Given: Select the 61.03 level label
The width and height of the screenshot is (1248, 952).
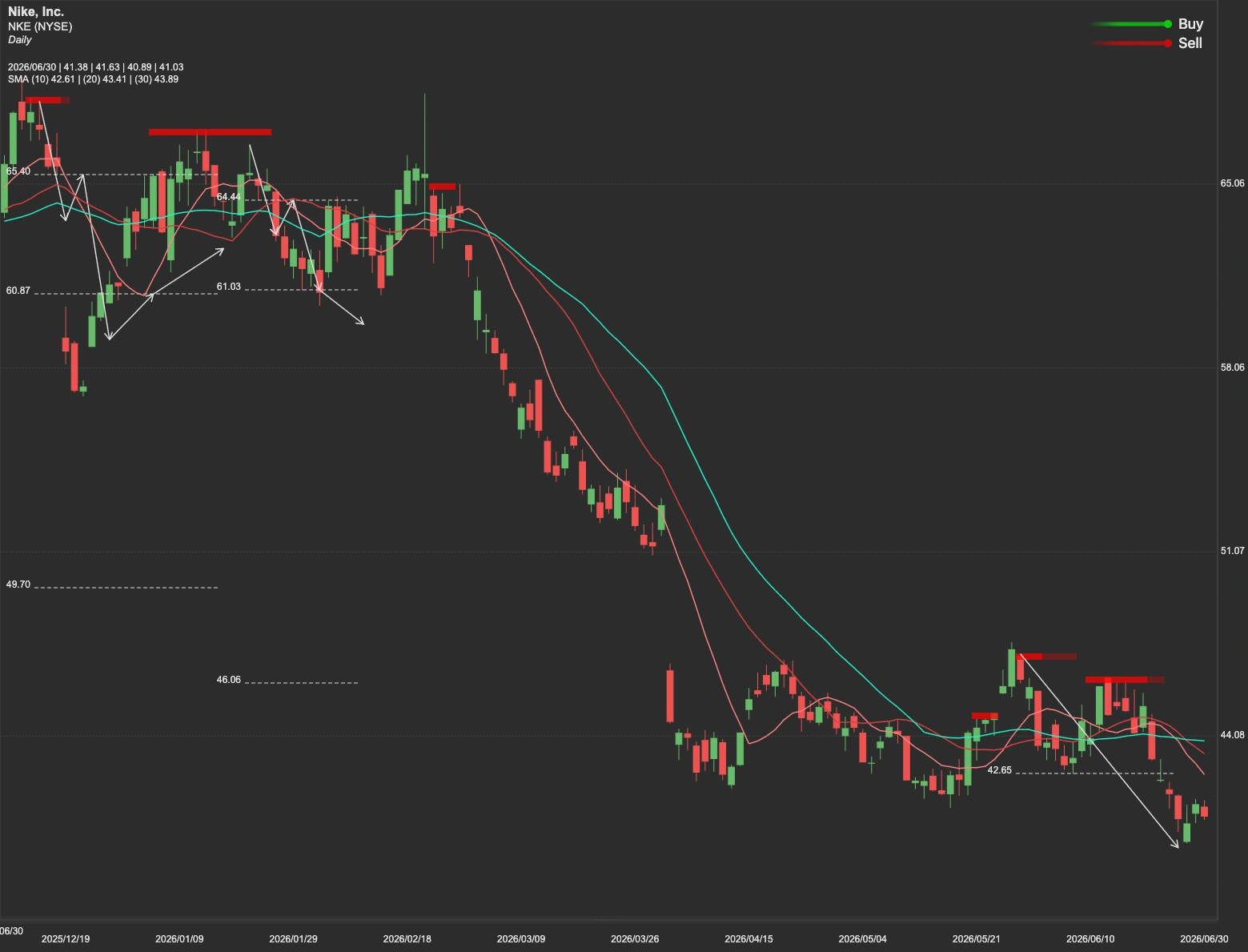Looking at the screenshot, I should pos(229,287).
